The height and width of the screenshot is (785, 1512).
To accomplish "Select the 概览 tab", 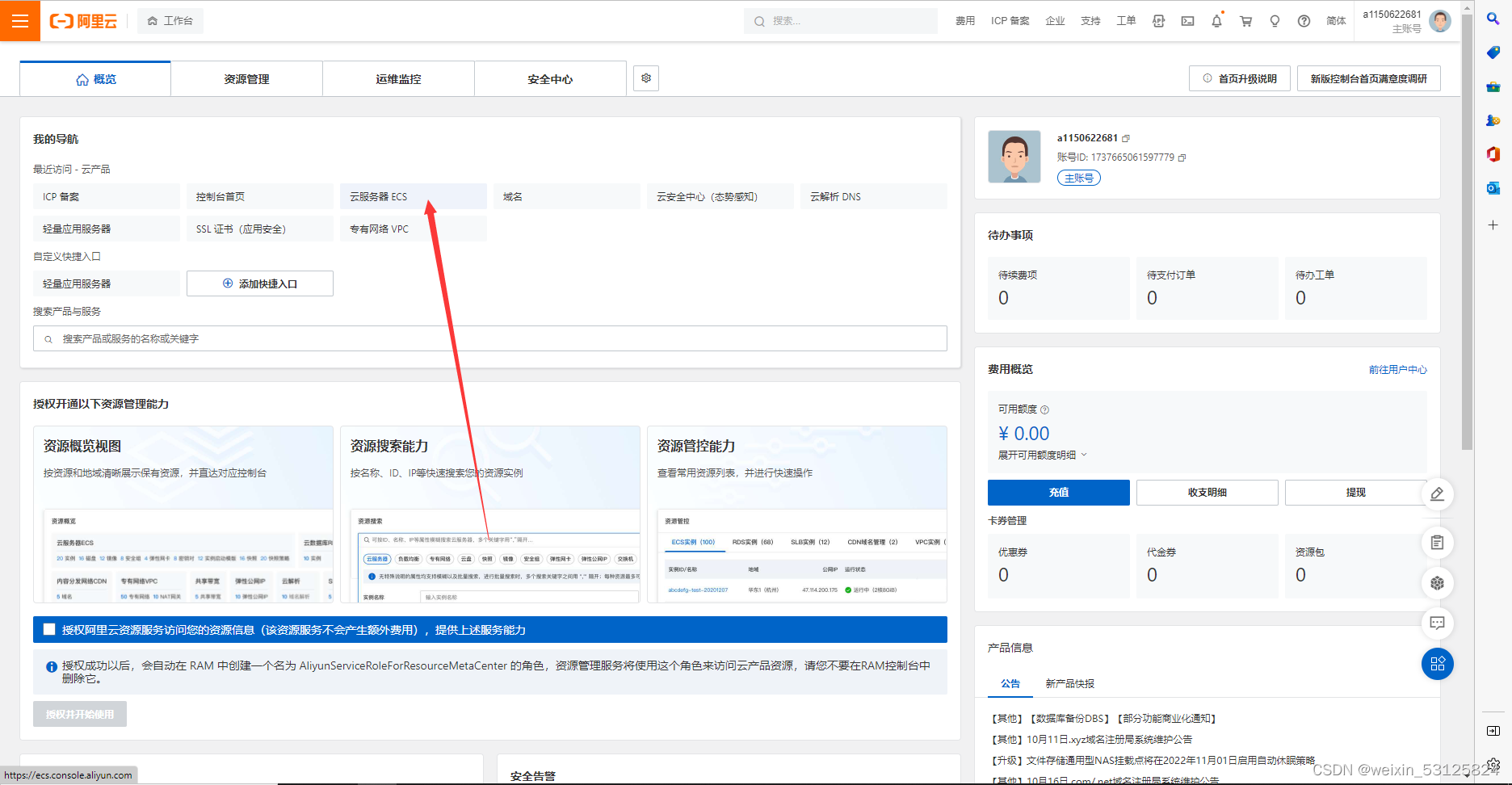I will 95,79.
